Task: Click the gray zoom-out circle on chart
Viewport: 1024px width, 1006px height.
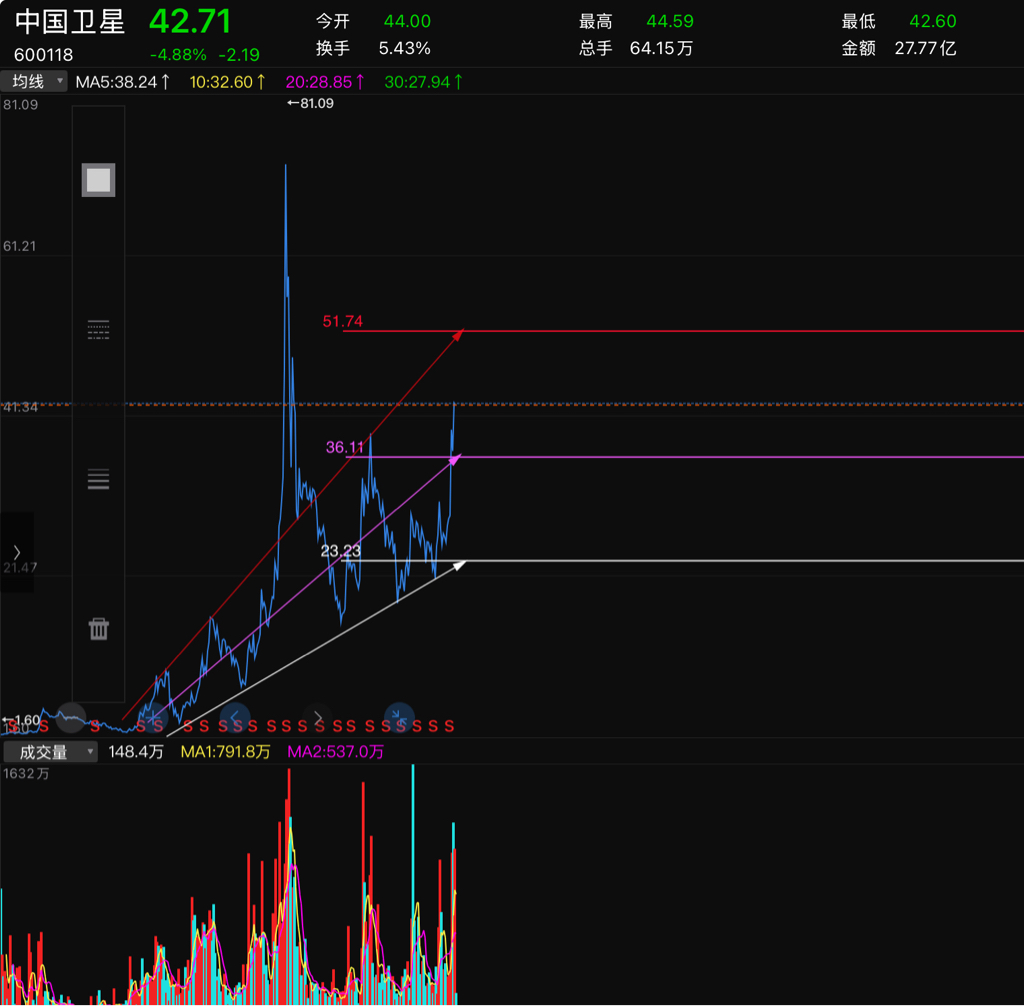Action: (x=71, y=718)
